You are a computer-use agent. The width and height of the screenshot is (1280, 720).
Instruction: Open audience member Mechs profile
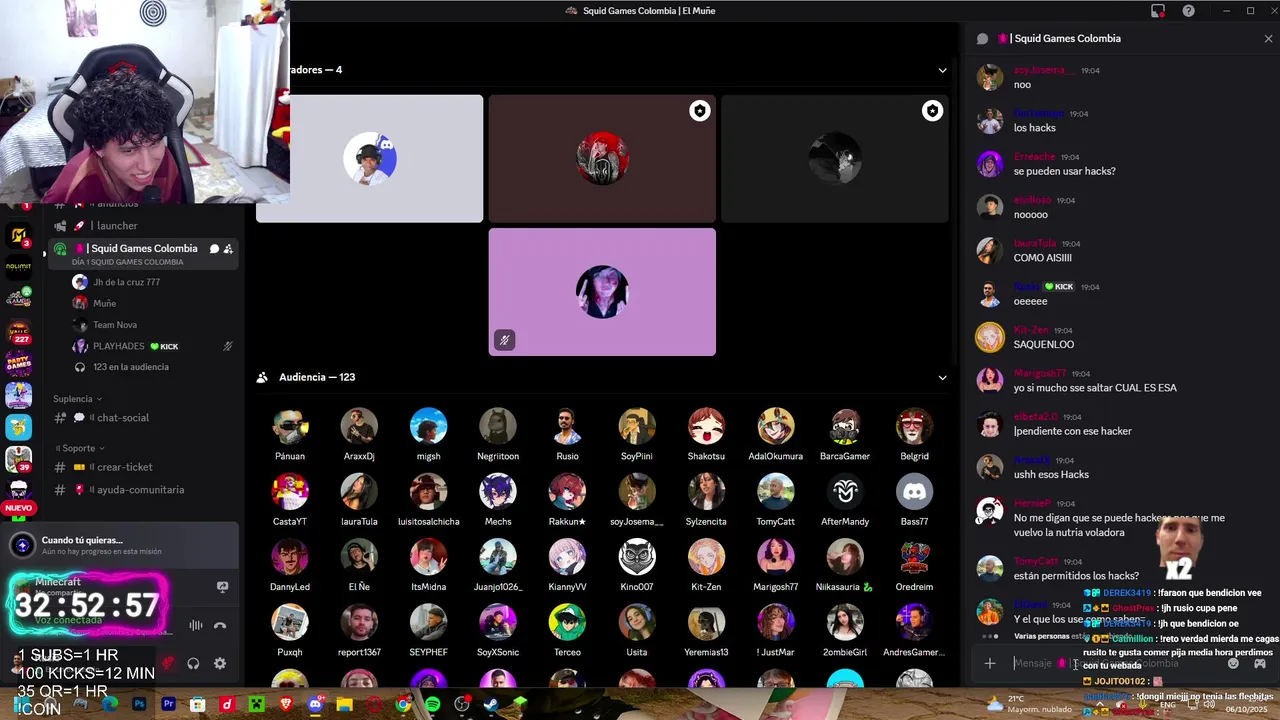click(498, 500)
